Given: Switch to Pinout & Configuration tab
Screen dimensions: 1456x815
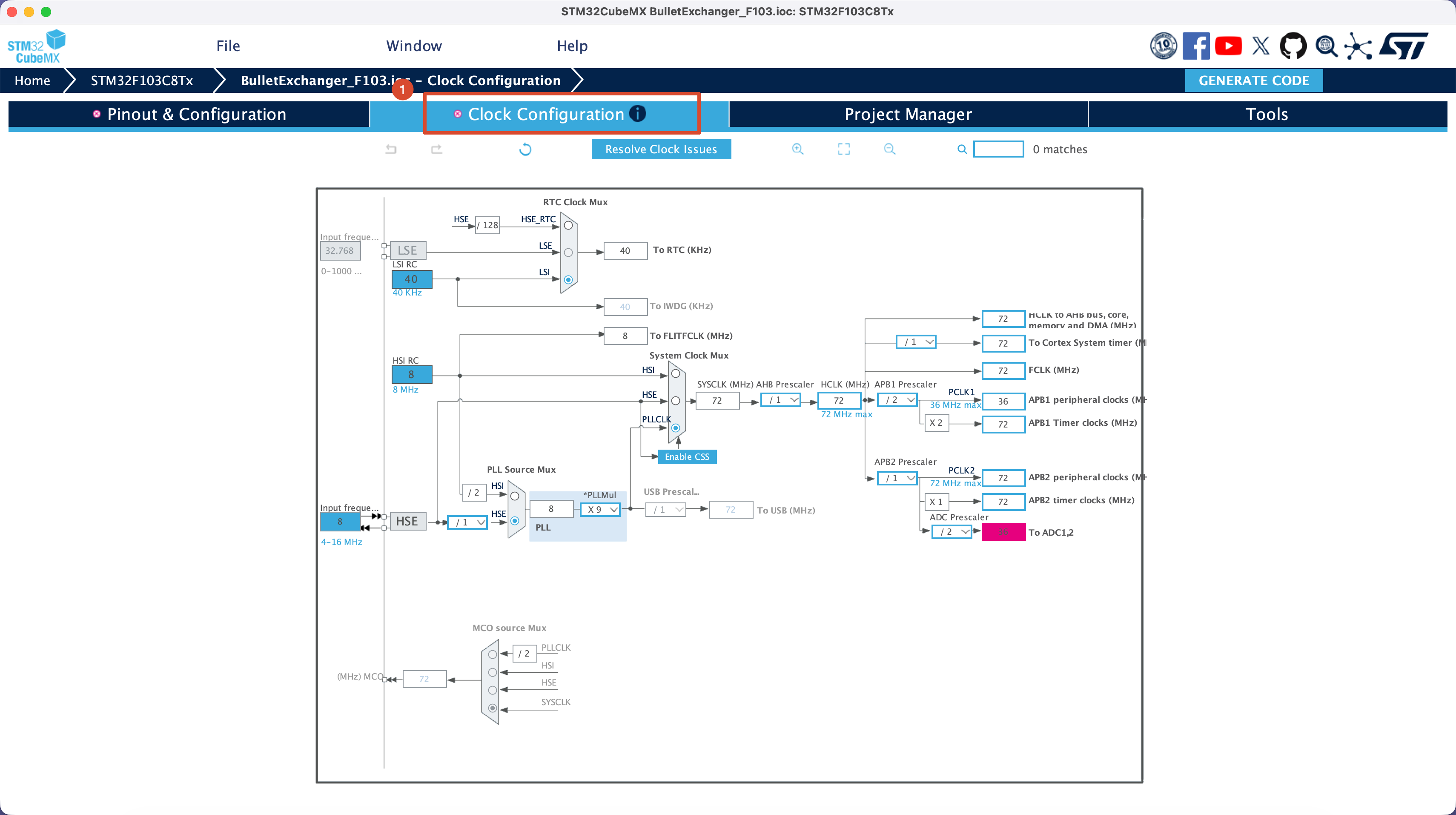Looking at the screenshot, I should [x=189, y=114].
